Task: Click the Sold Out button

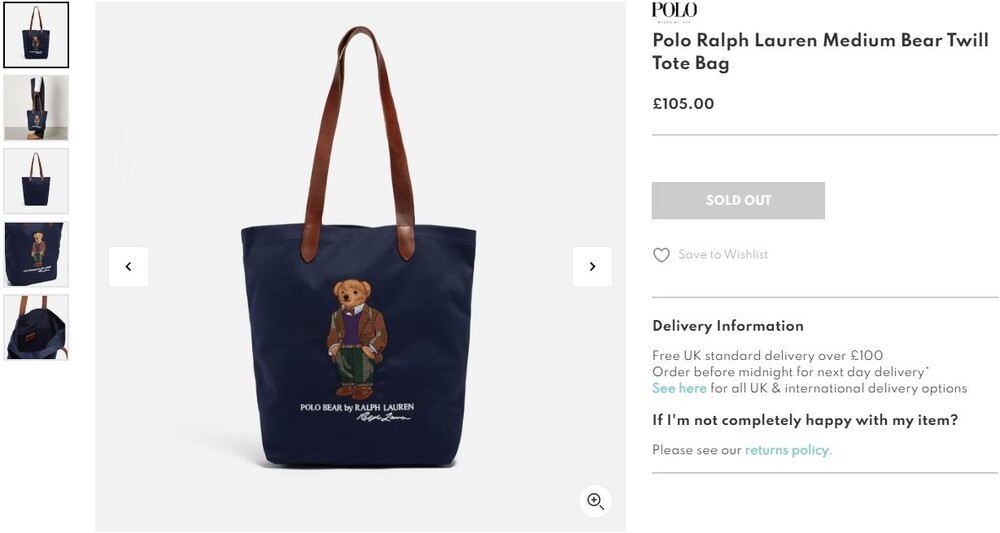Action: (x=738, y=200)
